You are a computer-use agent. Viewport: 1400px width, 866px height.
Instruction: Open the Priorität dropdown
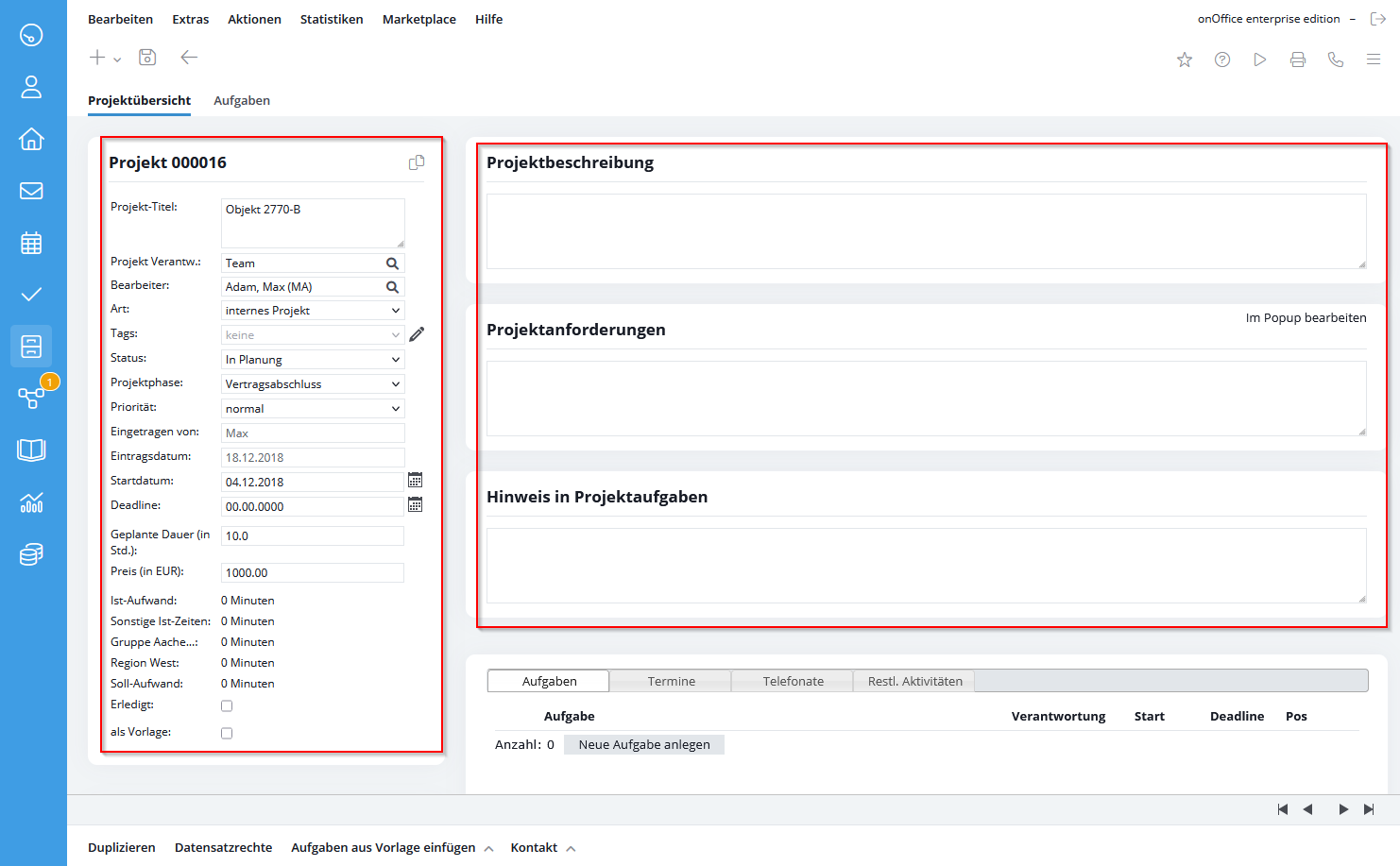(x=313, y=409)
